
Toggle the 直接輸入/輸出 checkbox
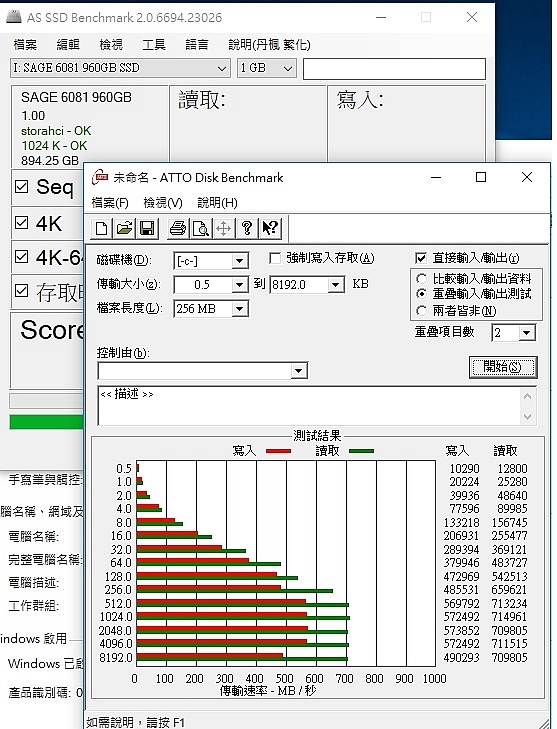click(421, 258)
